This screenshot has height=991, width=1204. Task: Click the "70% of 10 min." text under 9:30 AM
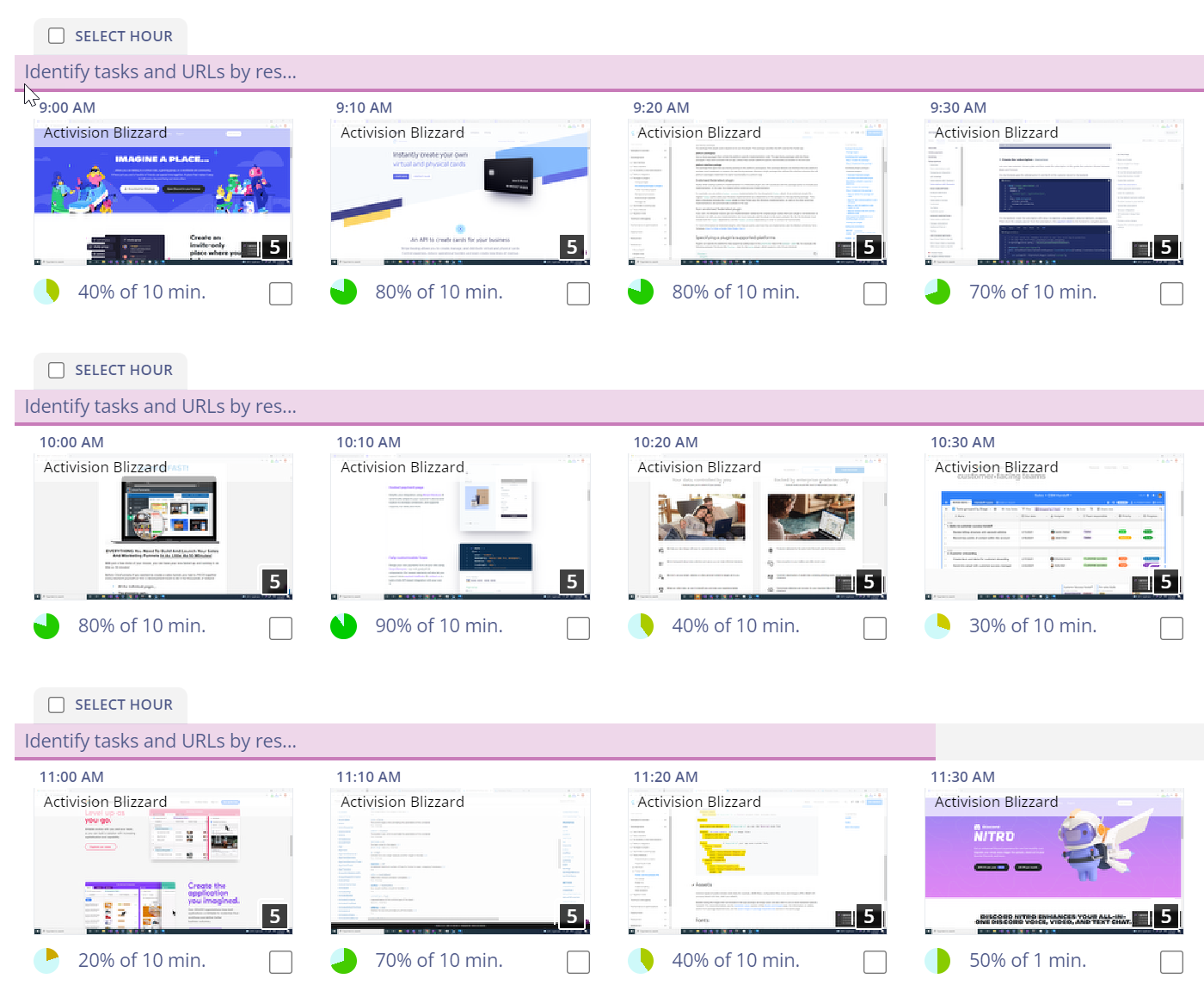[x=1033, y=292]
